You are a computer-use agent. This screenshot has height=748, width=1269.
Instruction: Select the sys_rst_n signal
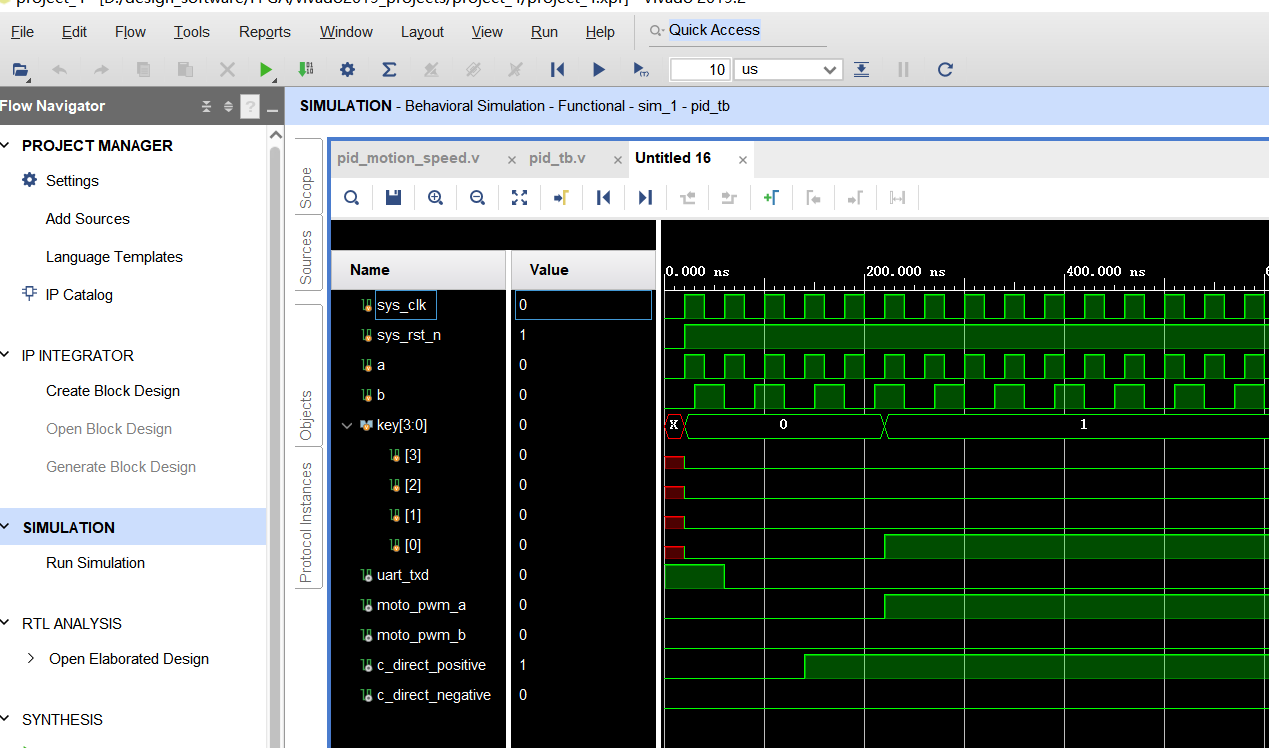pos(409,335)
